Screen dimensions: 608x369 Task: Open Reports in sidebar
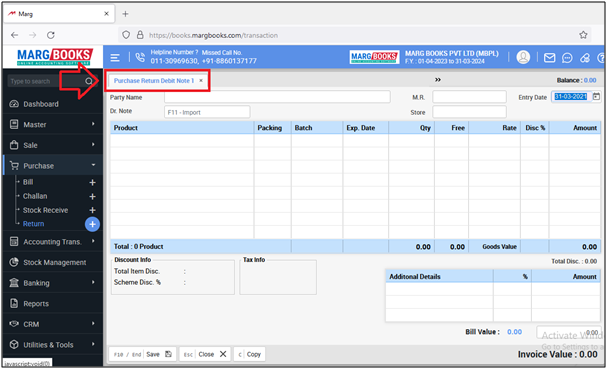[x=53, y=303]
